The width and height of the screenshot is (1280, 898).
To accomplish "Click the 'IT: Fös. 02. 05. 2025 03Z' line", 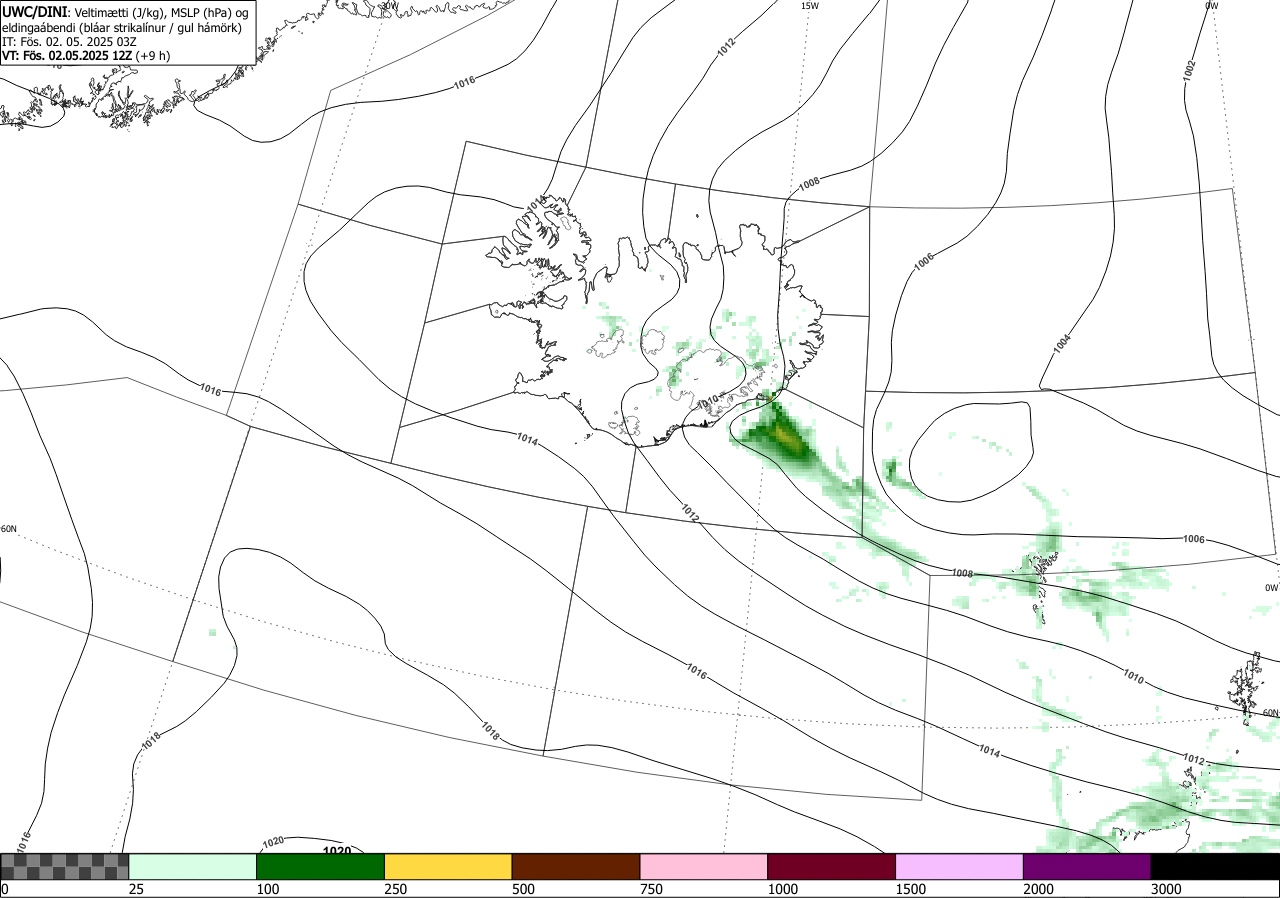I will [69, 42].
